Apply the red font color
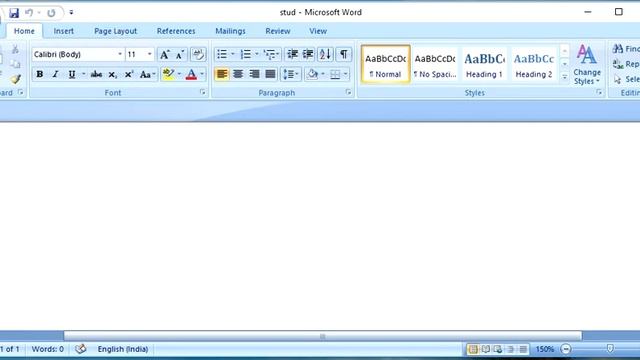The width and height of the screenshot is (640, 360). [191, 74]
